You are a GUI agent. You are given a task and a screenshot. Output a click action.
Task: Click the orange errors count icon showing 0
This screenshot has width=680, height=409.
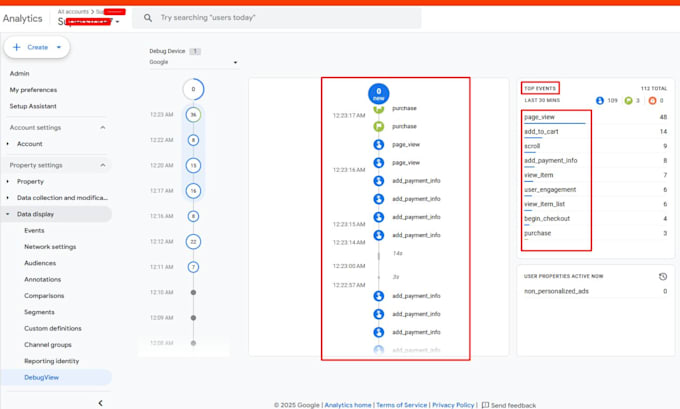click(x=652, y=101)
